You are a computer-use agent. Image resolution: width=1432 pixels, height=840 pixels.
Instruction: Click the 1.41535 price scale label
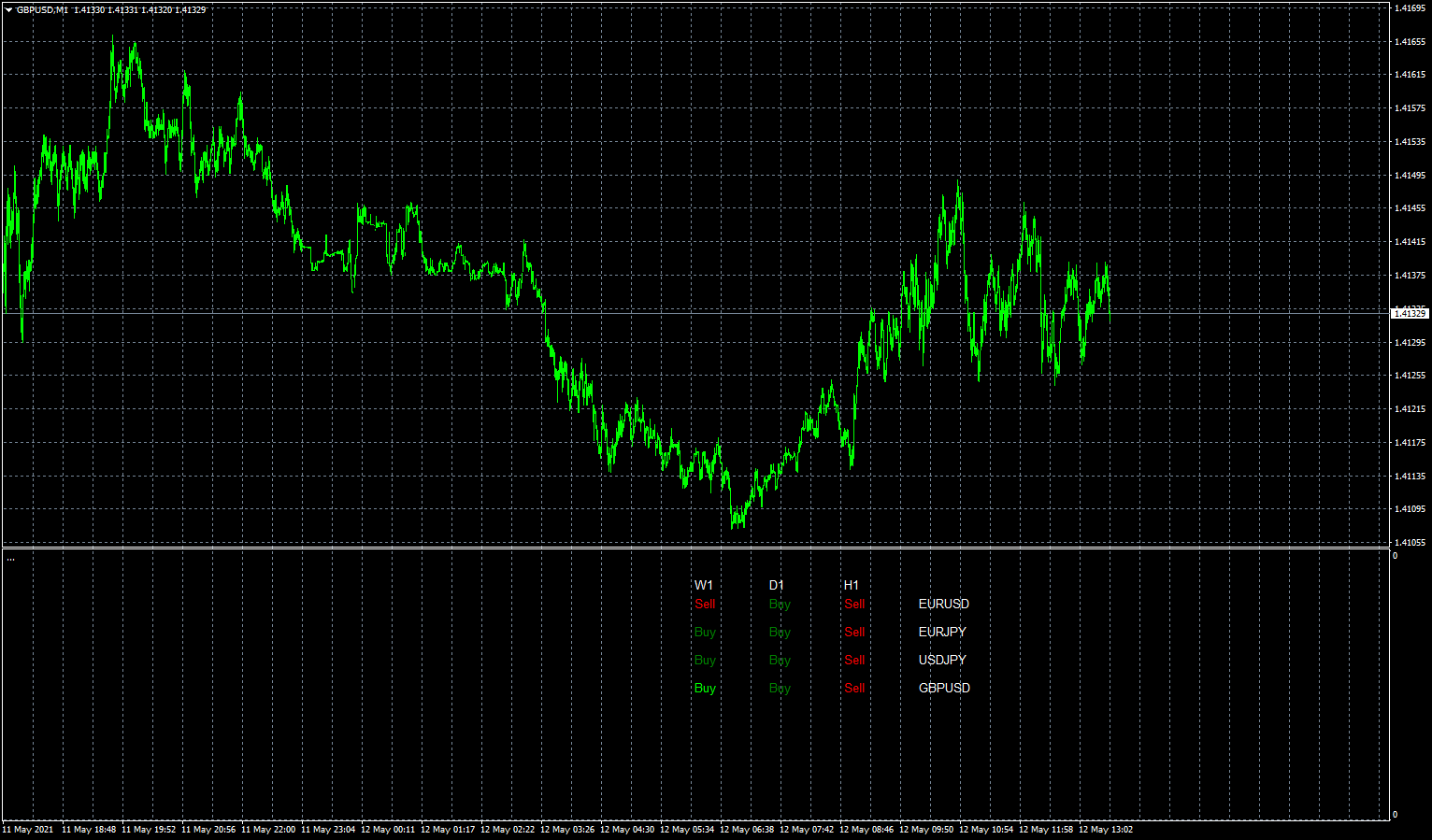(x=1410, y=141)
